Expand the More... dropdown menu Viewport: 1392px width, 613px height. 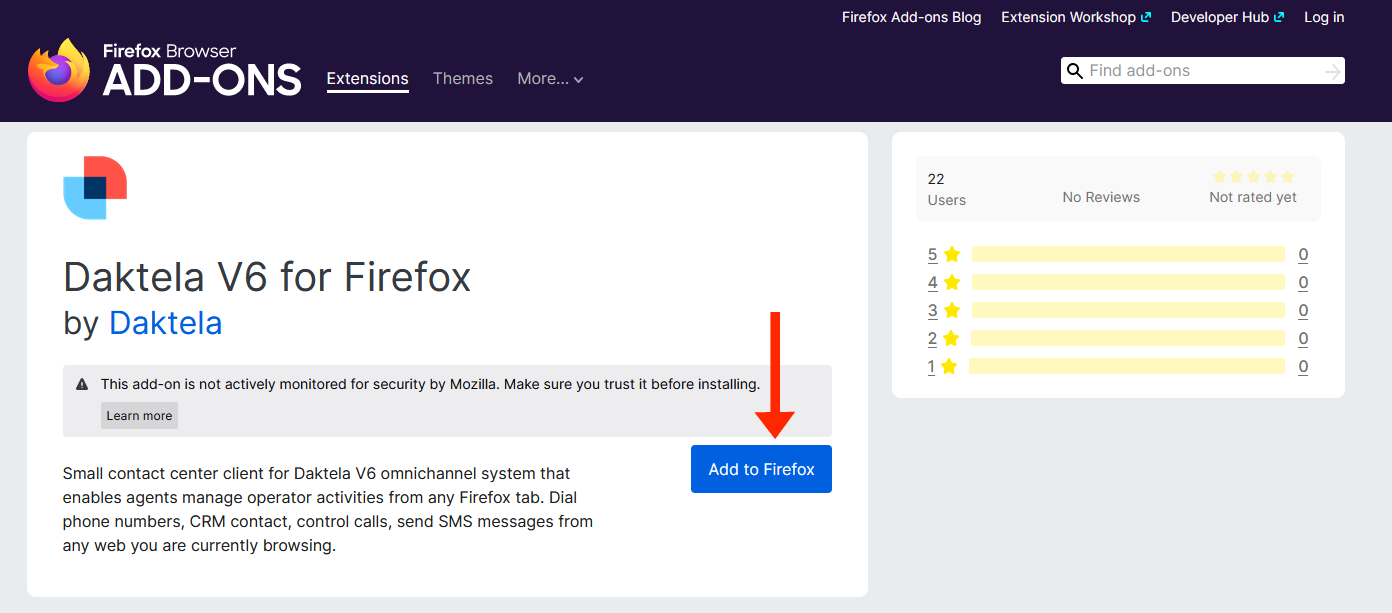(550, 79)
